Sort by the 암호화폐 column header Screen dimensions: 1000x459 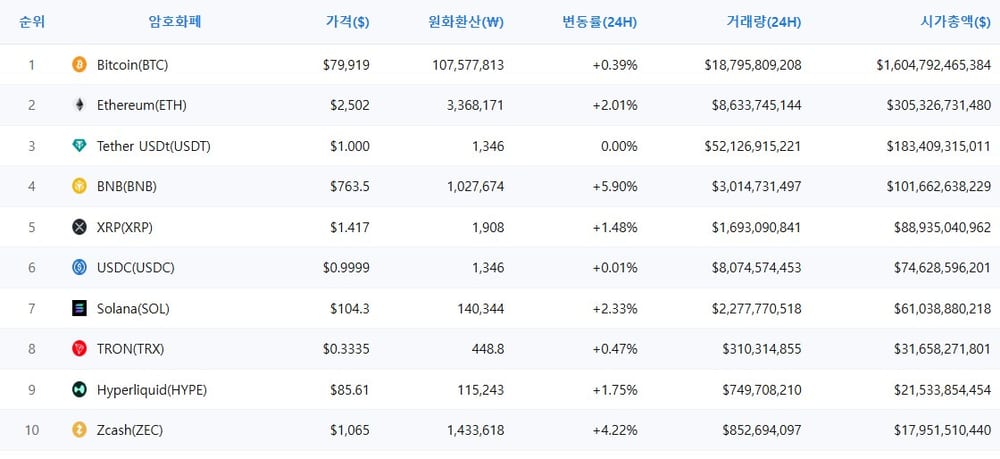pyautogui.click(x=175, y=22)
